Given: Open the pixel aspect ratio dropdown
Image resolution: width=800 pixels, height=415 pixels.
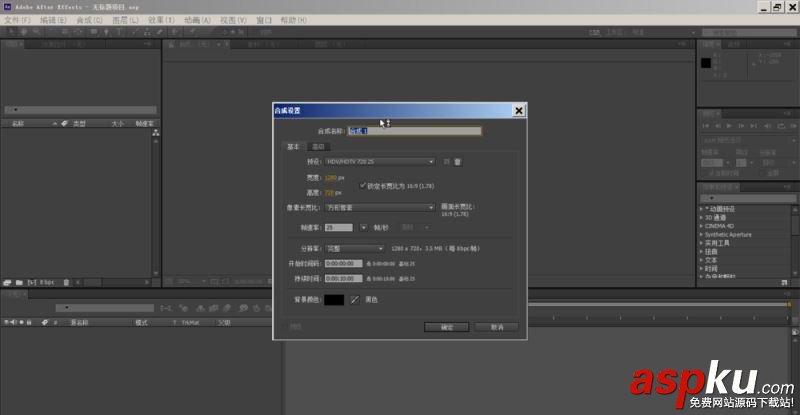Looking at the screenshot, I should [x=380, y=208].
